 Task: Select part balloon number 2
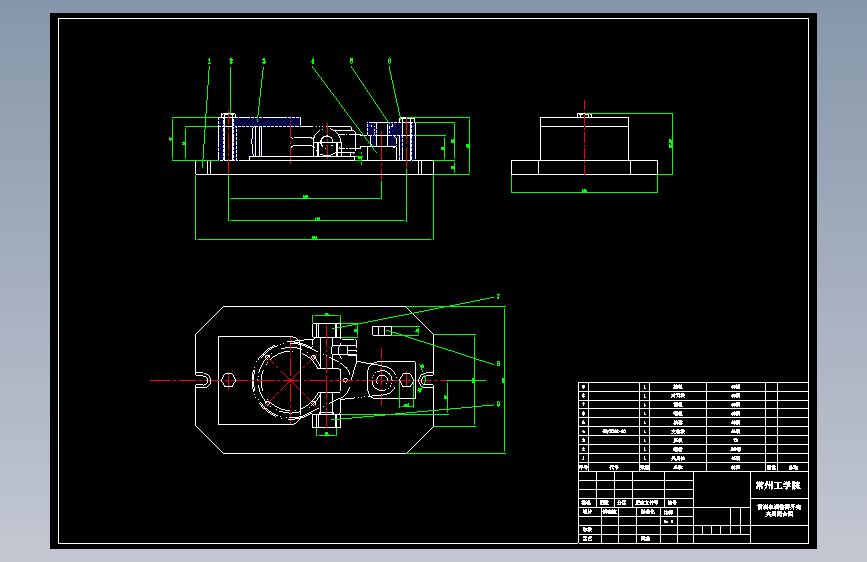[231, 61]
